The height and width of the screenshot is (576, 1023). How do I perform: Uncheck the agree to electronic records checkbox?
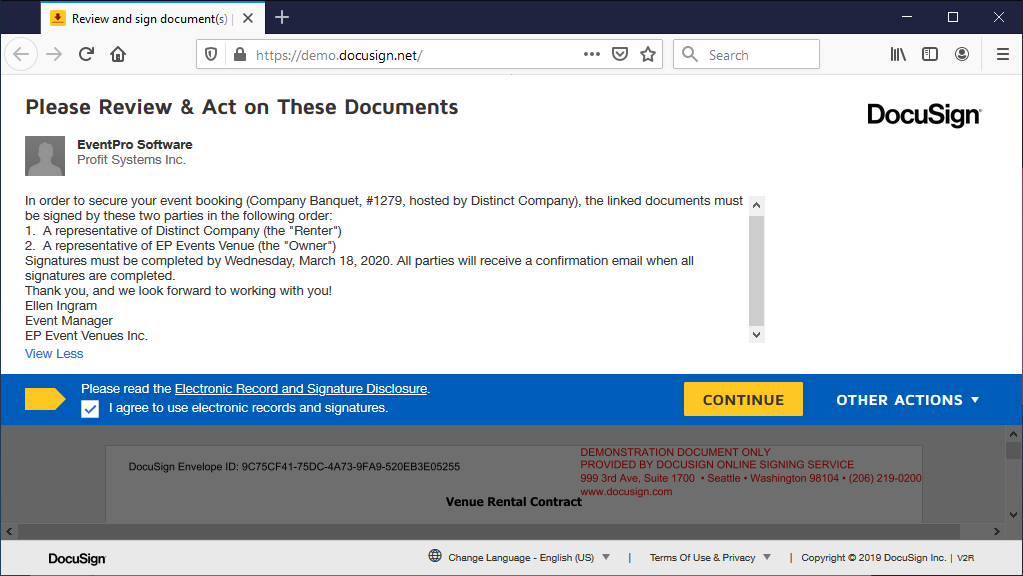tap(90, 409)
